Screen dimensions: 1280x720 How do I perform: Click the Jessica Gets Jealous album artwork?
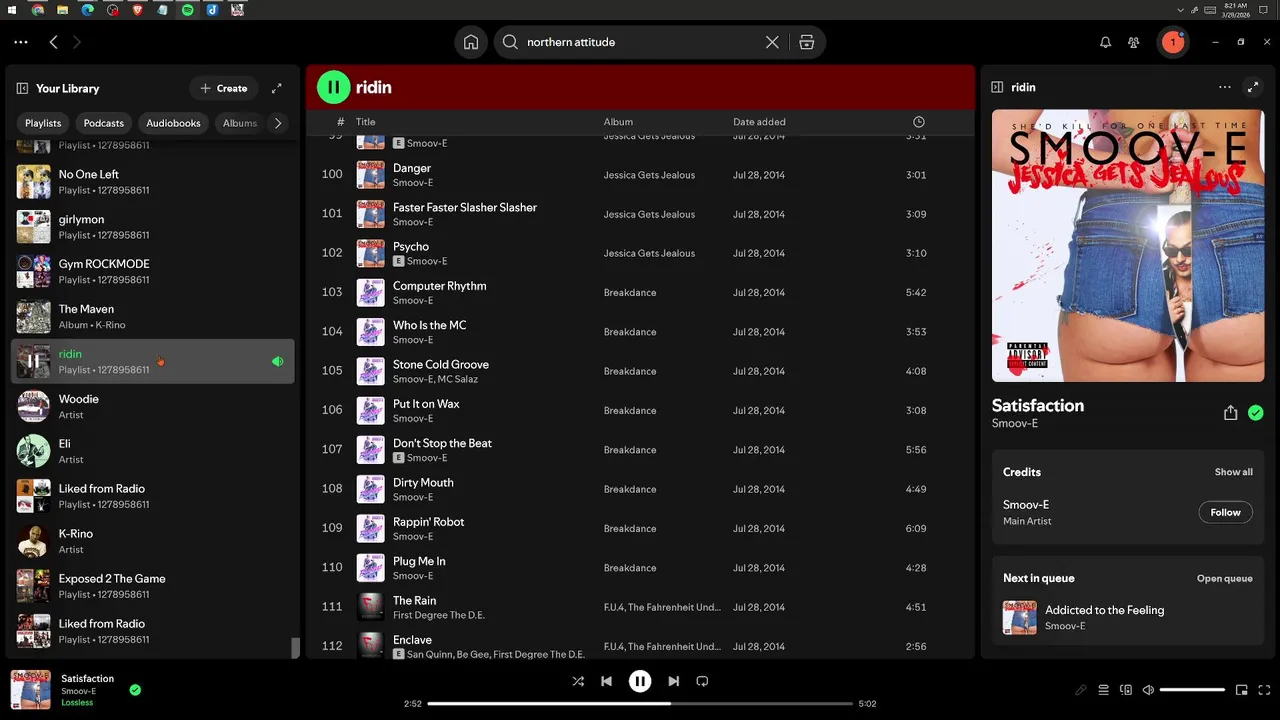[x=1128, y=245]
